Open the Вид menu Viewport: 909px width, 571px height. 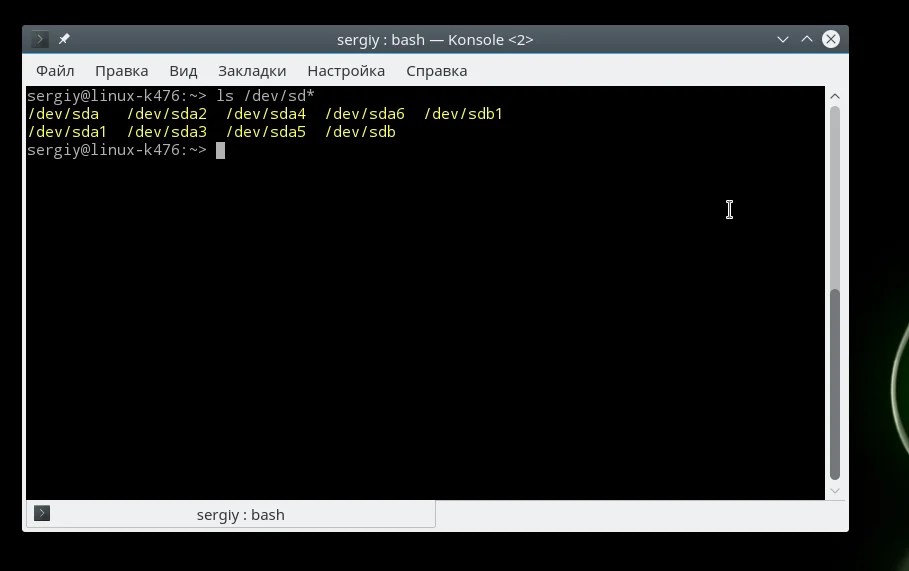(x=183, y=71)
